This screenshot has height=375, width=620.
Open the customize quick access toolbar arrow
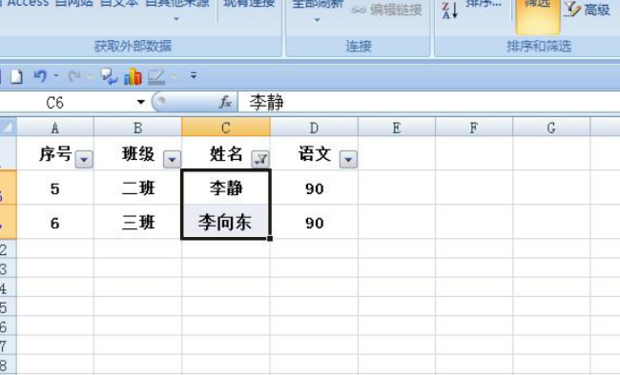point(193,75)
